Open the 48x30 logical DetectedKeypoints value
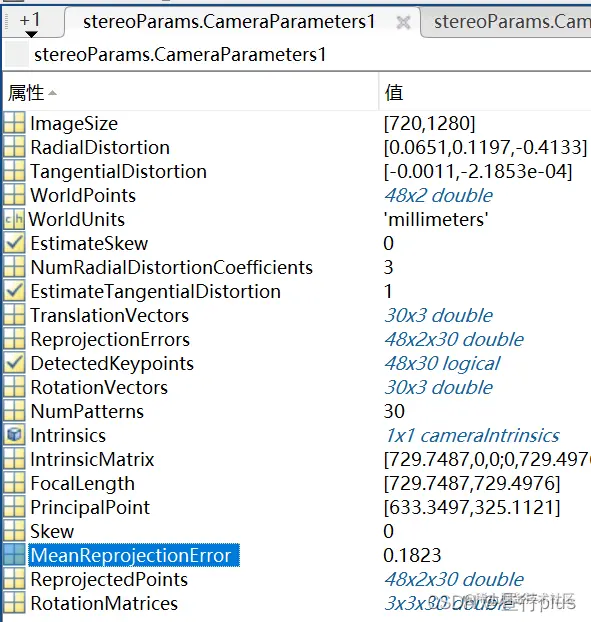This screenshot has height=622, width=591. 442,364
